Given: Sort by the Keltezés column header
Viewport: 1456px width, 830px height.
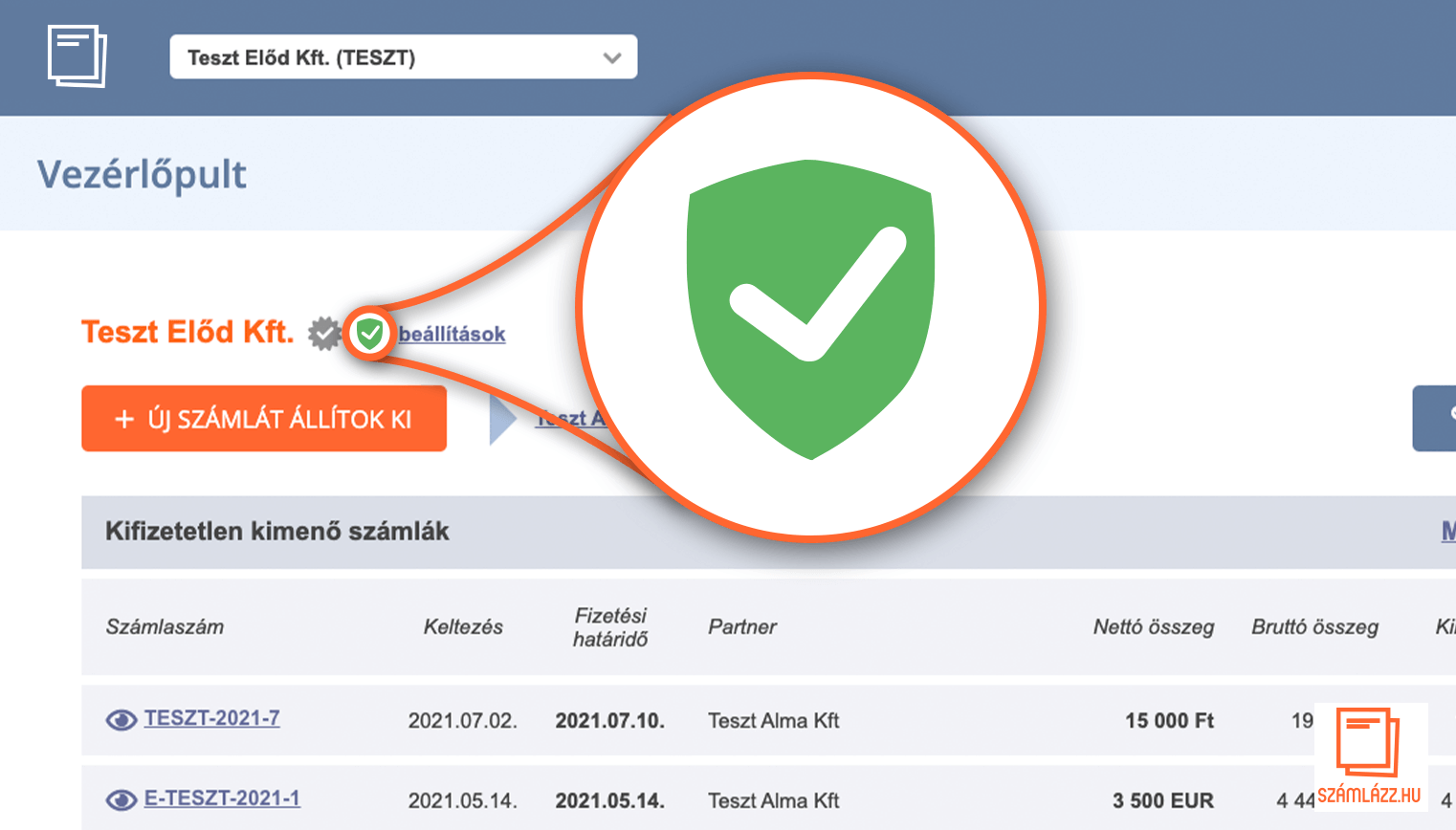Looking at the screenshot, I should [463, 627].
